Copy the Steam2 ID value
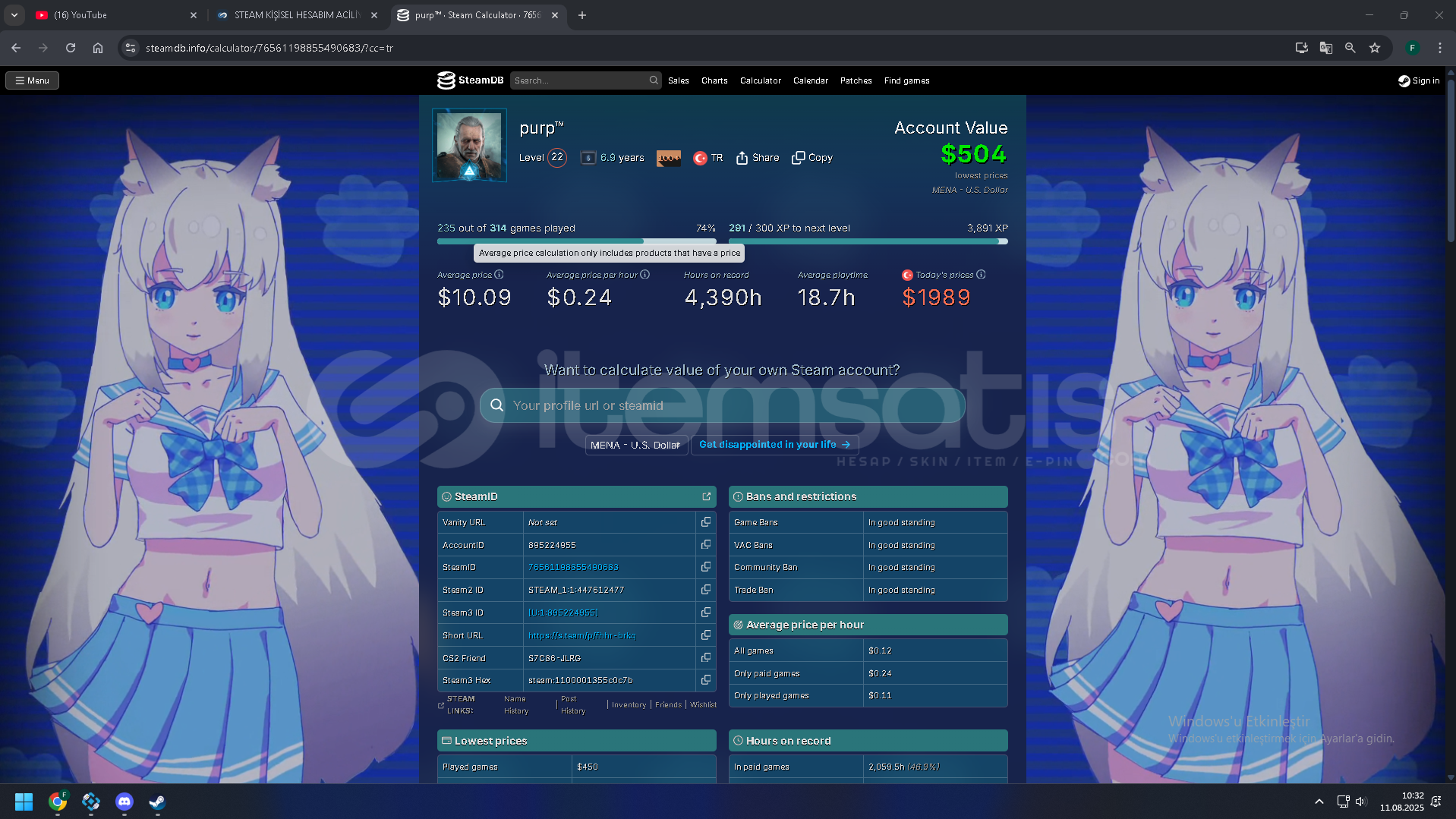Screen dimensions: 1456x819 point(706,590)
